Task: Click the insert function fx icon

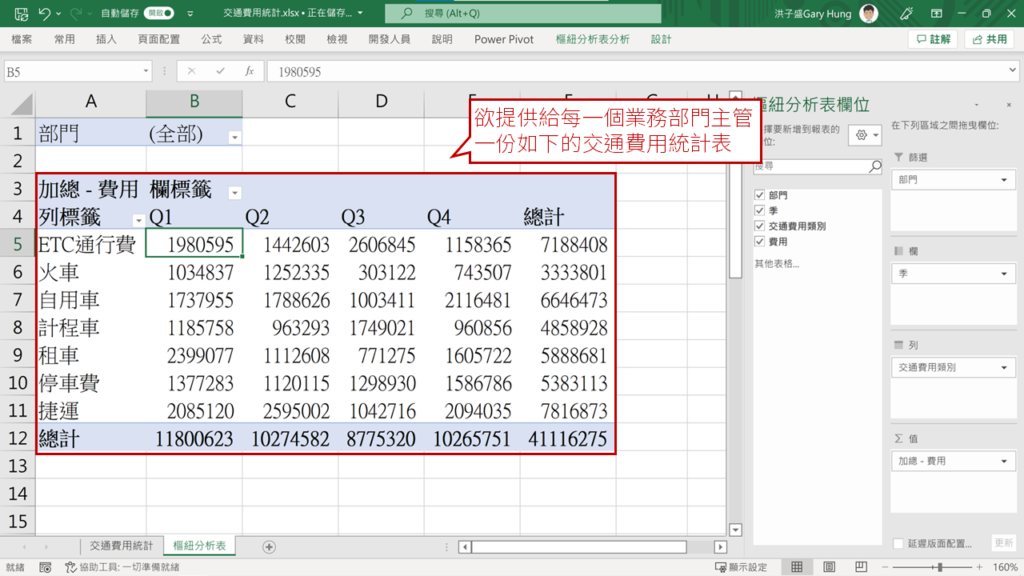Action: tap(249, 71)
